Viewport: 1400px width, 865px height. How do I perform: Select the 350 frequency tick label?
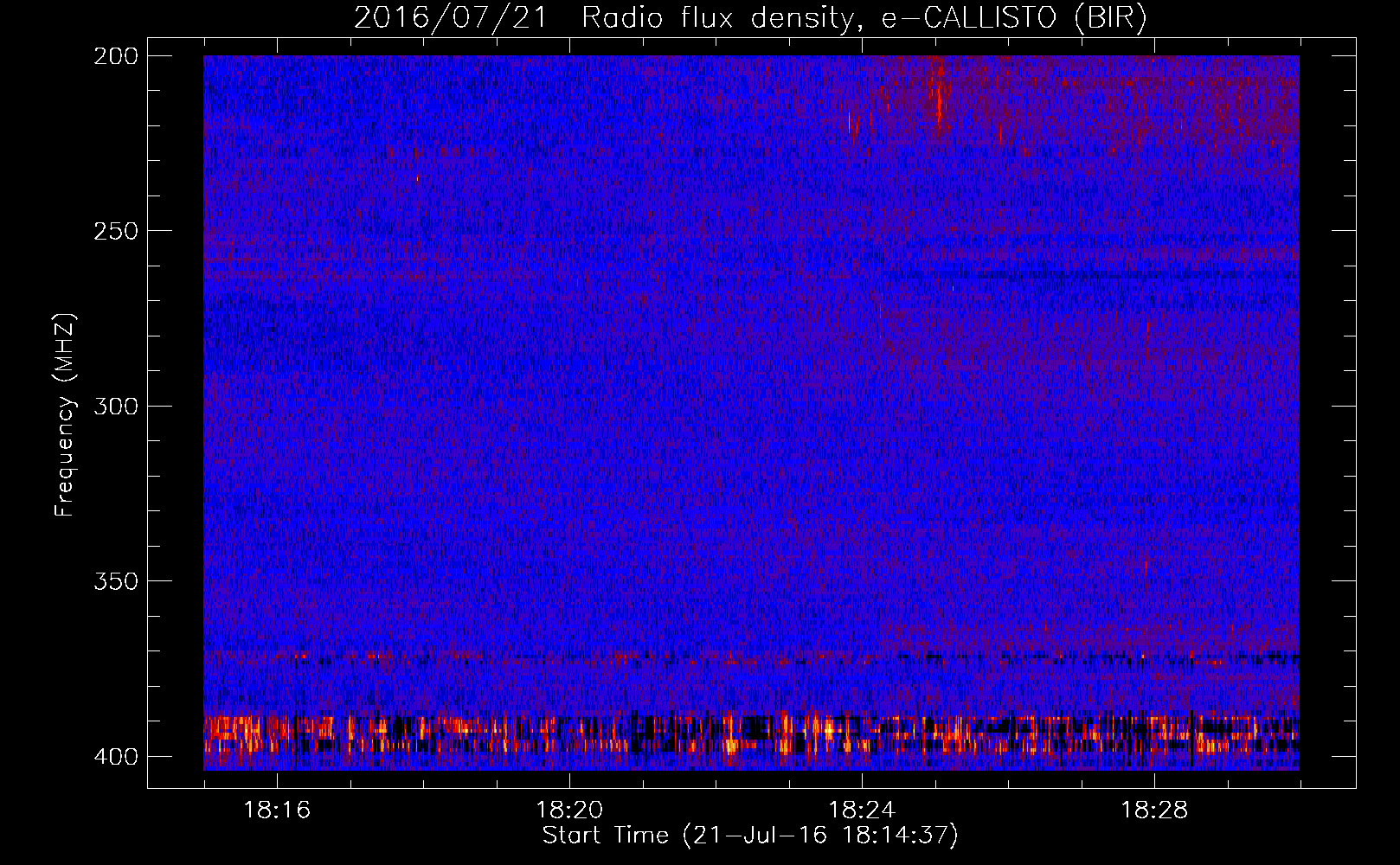[115, 581]
